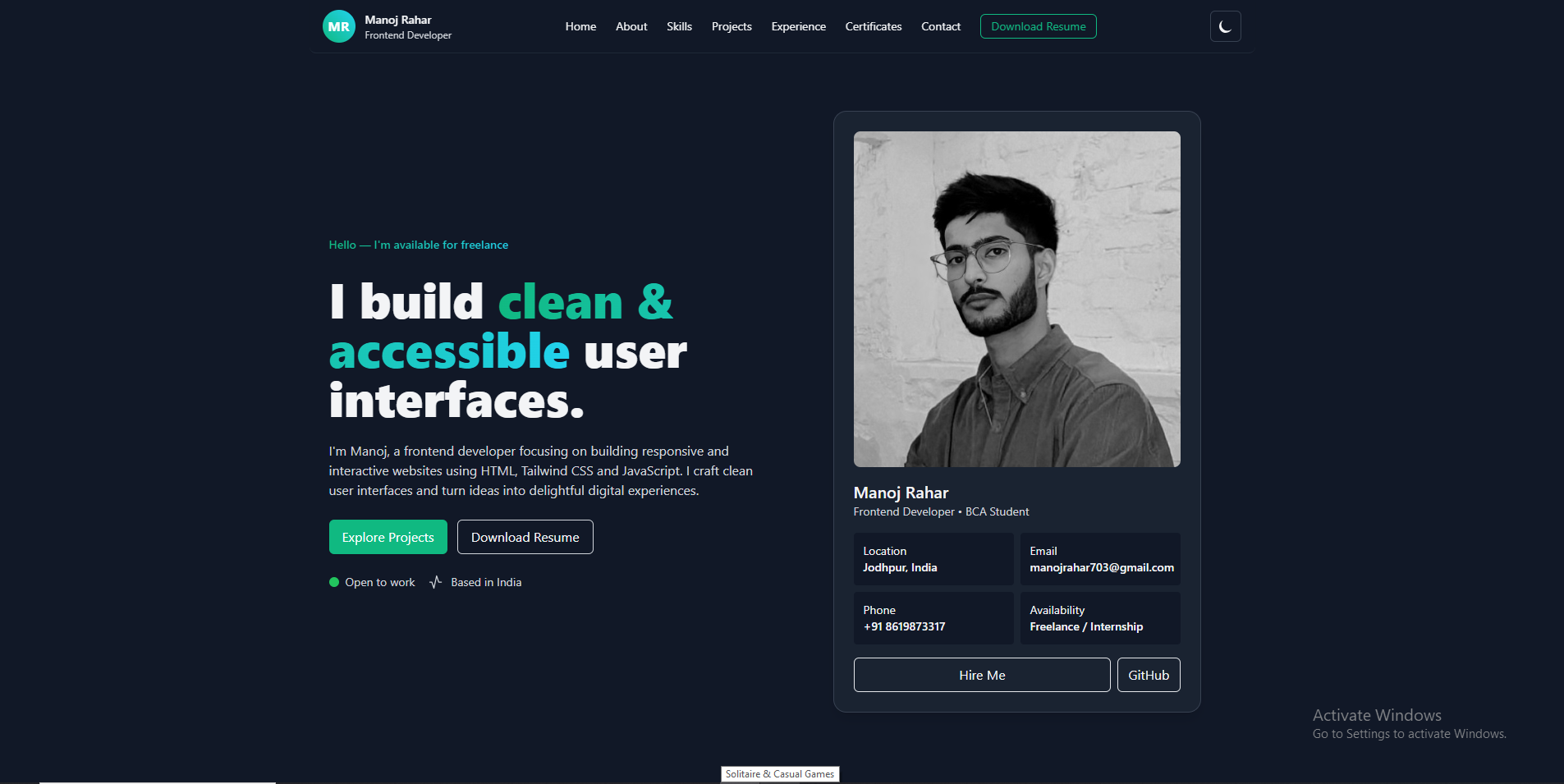
Task: Open the Experience section
Action: [798, 26]
